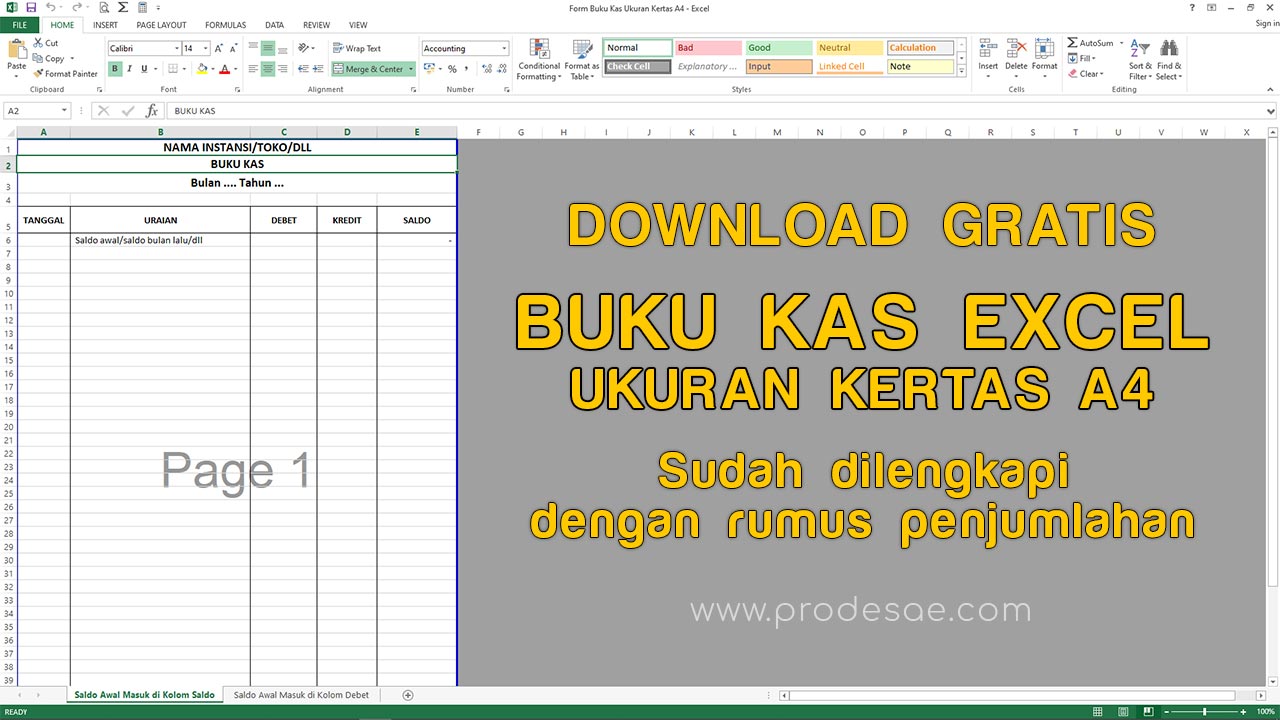The height and width of the screenshot is (720, 1280).
Task: Click Decrease Decimal icon
Action: coord(501,69)
